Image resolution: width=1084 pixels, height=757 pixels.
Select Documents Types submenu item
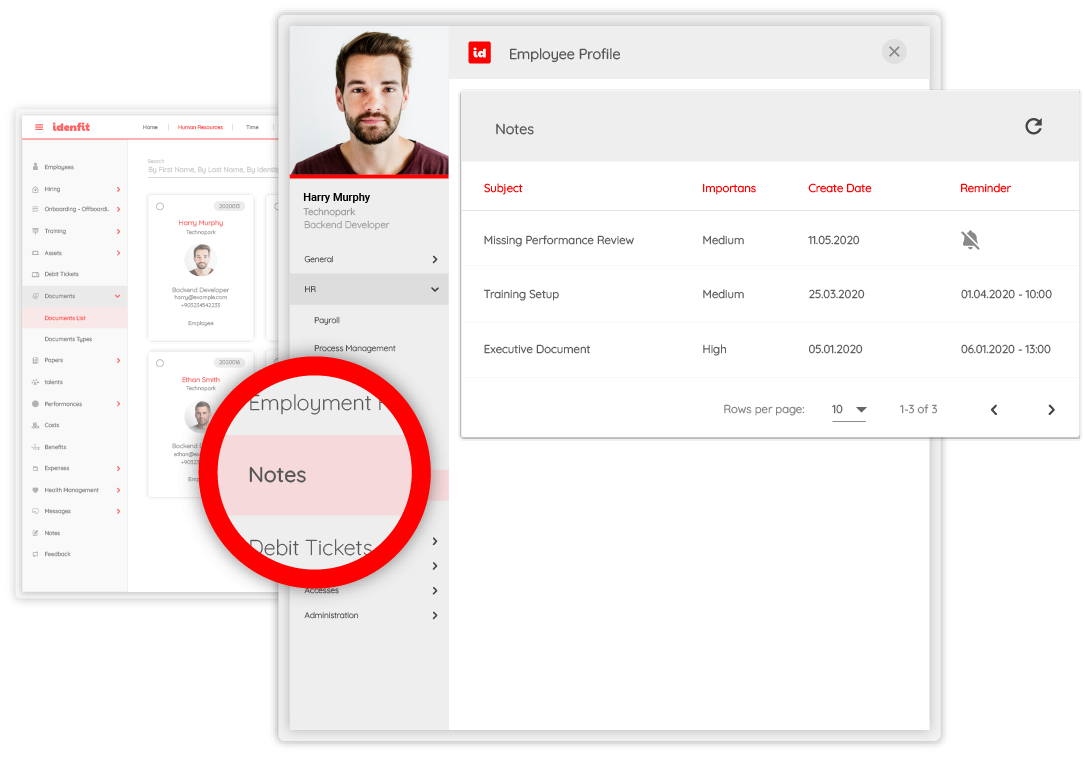click(68, 339)
